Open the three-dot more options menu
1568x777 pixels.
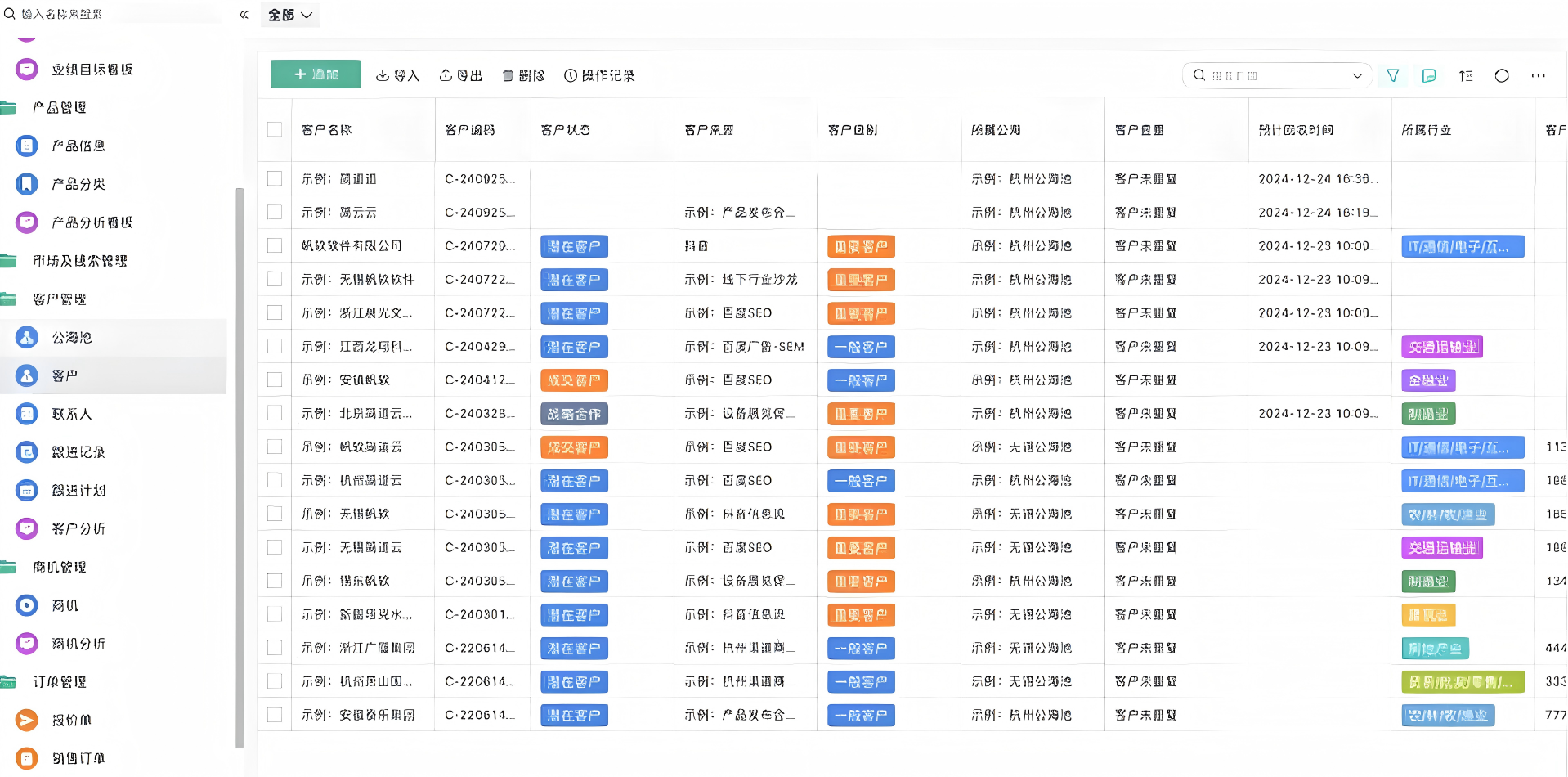[x=1539, y=75]
